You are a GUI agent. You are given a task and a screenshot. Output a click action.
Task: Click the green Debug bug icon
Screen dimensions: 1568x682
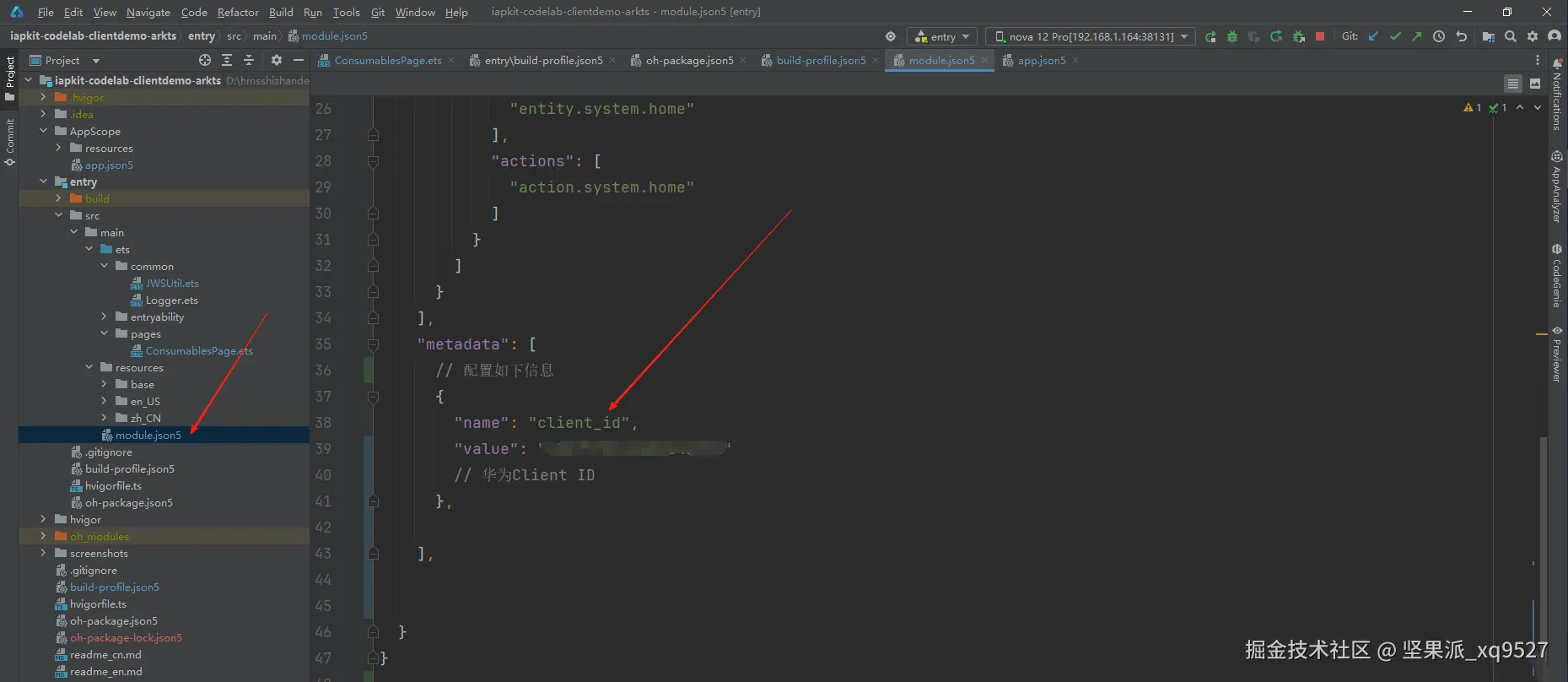[1232, 36]
